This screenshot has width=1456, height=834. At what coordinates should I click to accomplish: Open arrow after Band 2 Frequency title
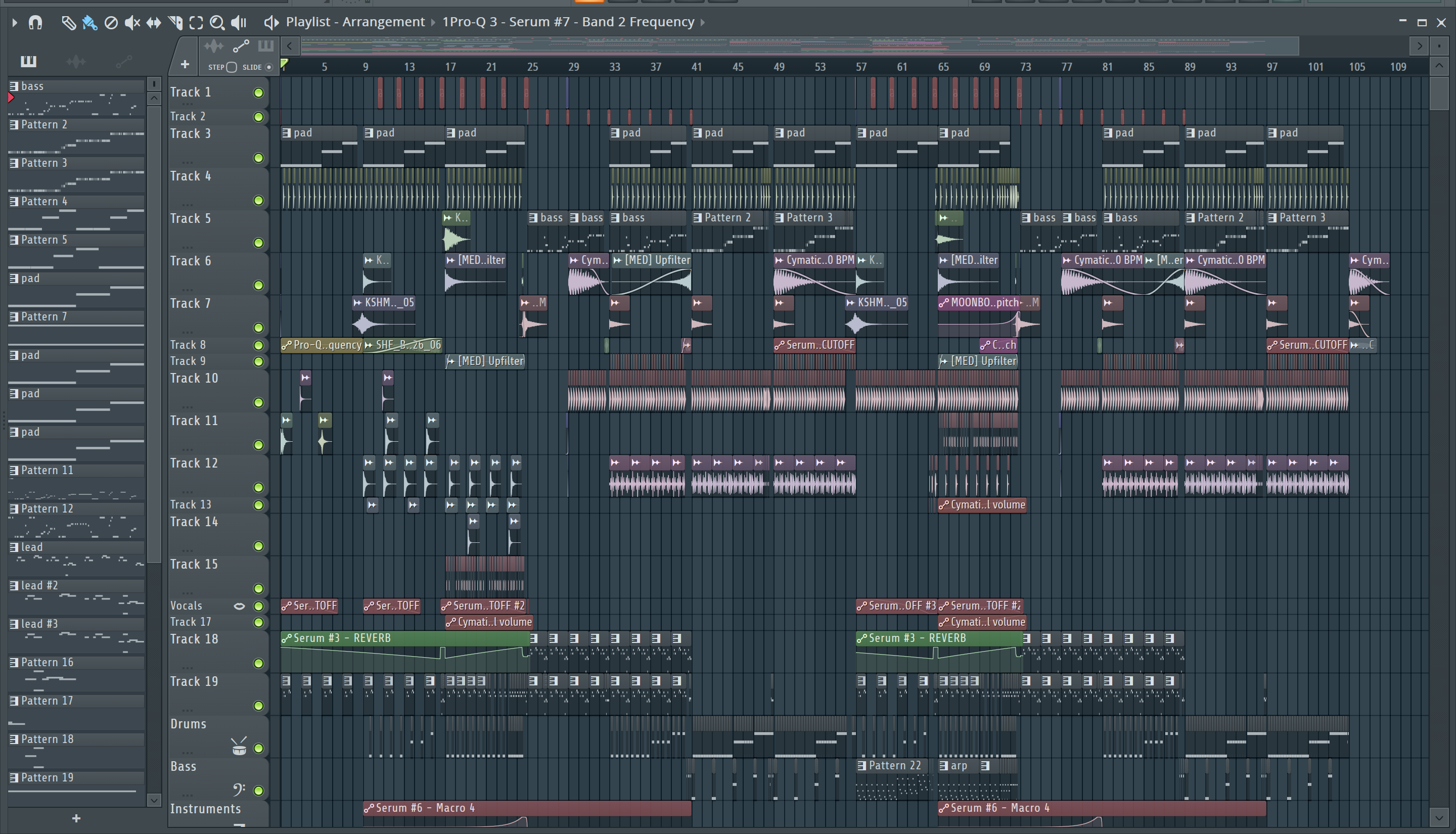(x=703, y=22)
